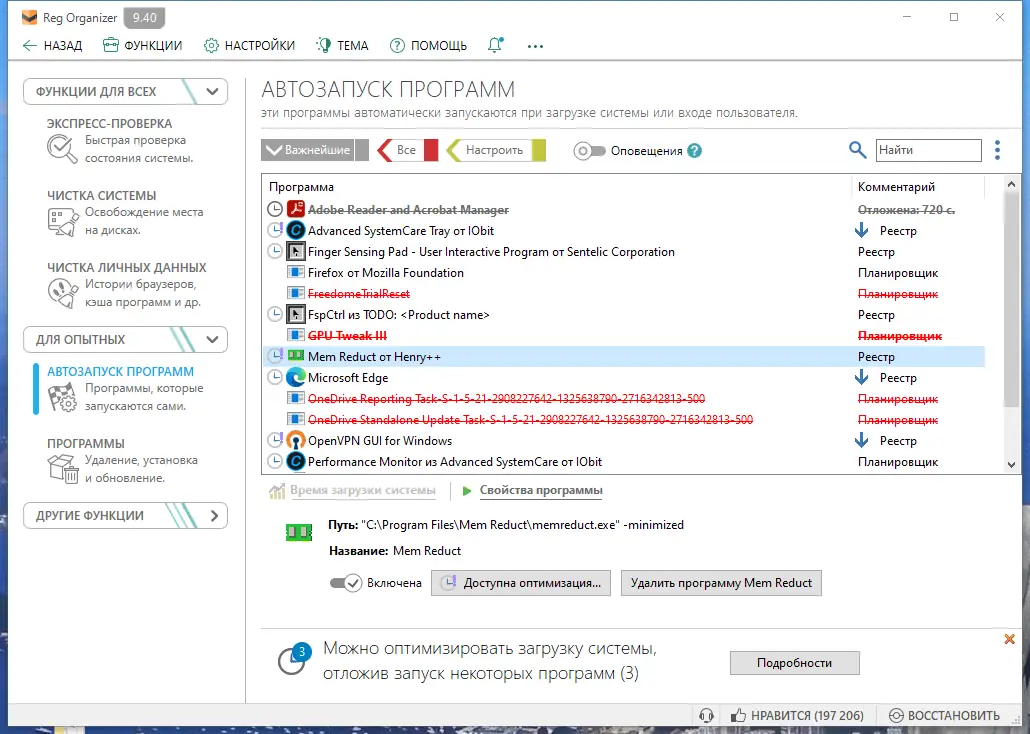1030x734 pixels.
Task: Click the Программы box and trash icon
Action: pos(62,469)
